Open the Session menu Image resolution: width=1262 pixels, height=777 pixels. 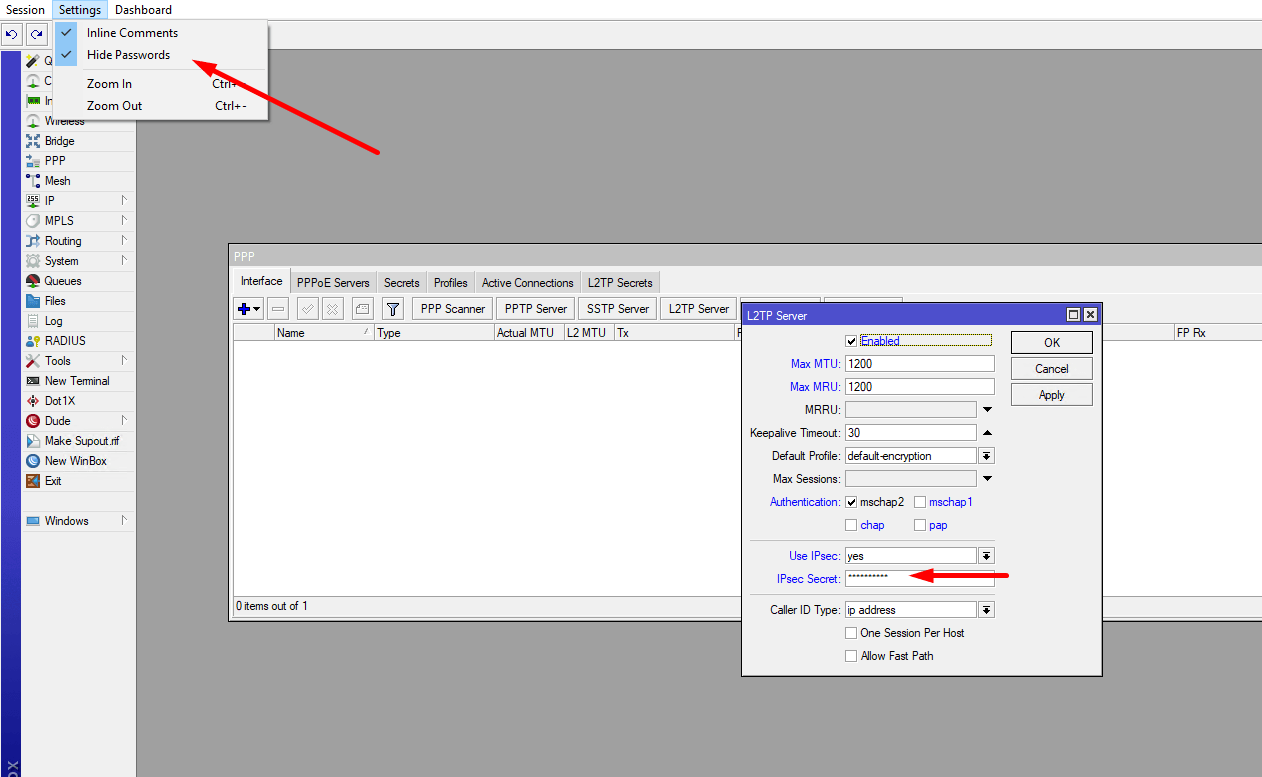click(x=26, y=10)
